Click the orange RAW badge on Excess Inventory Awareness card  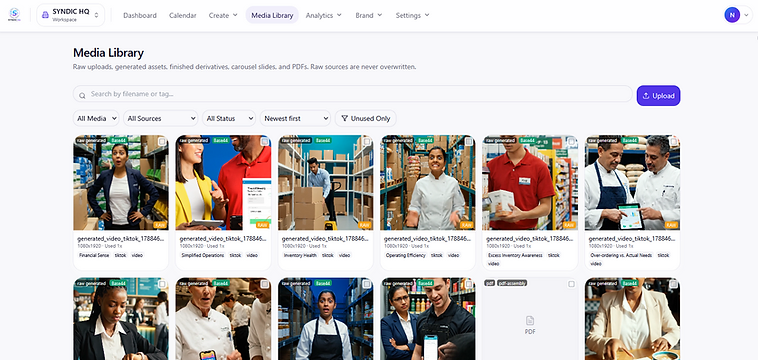click(569, 225)
